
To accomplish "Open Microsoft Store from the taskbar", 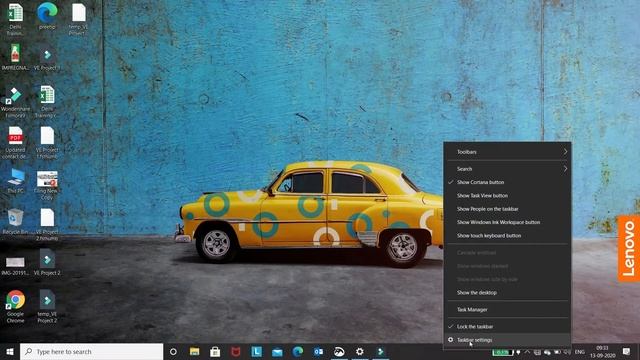I will coord(215,351).
